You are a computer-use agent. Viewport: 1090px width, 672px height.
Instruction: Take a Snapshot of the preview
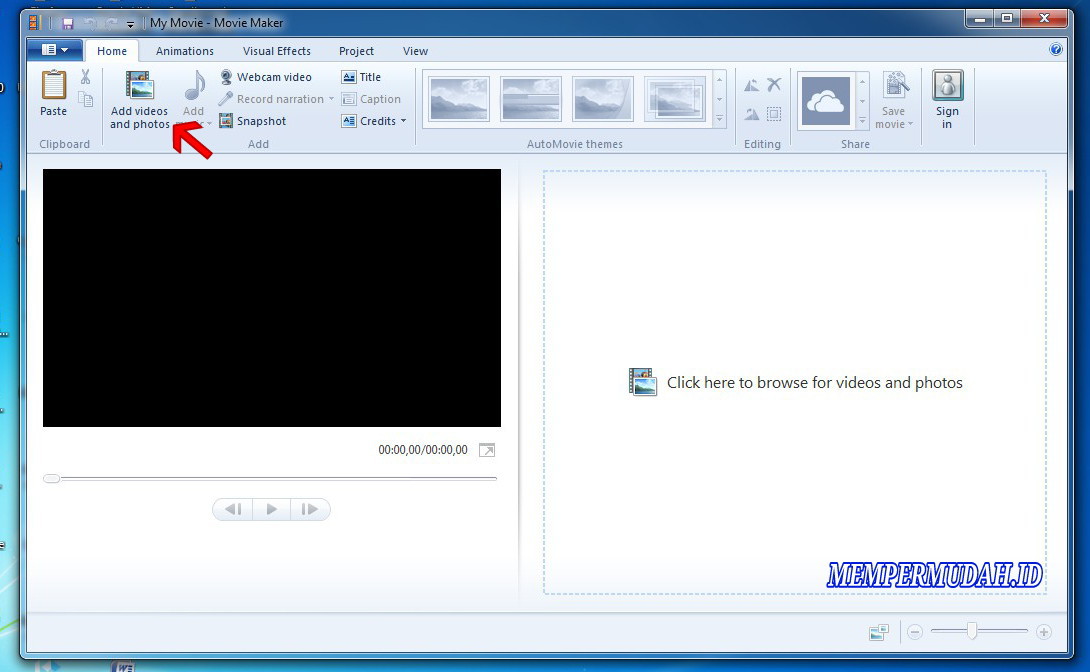coord(253,121)
